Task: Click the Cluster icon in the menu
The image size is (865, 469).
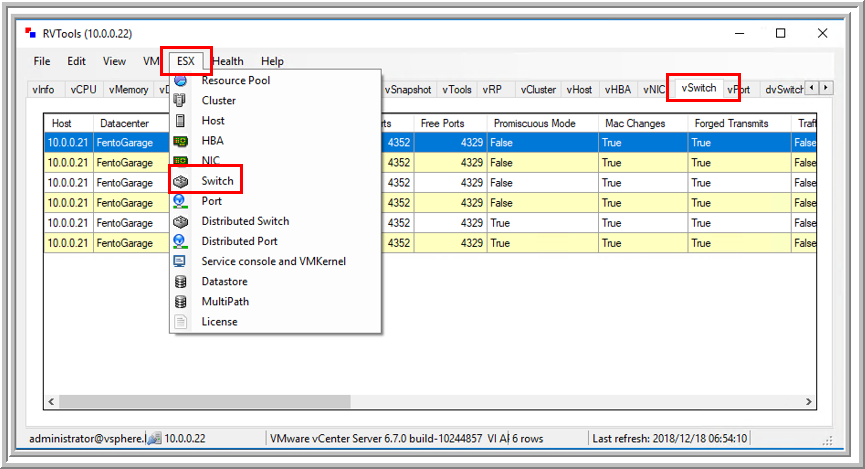Action: point(181,100)
